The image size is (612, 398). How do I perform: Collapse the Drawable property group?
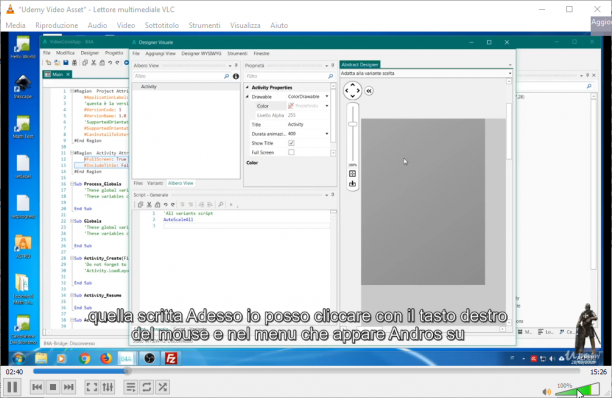pyautogui.click(x=247, y=96)
